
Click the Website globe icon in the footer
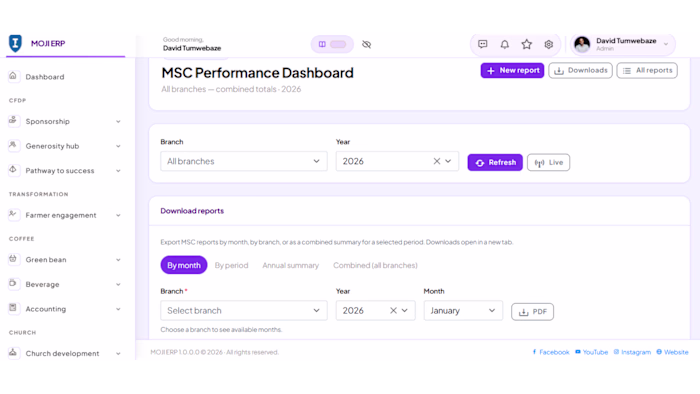click(659, 352)
